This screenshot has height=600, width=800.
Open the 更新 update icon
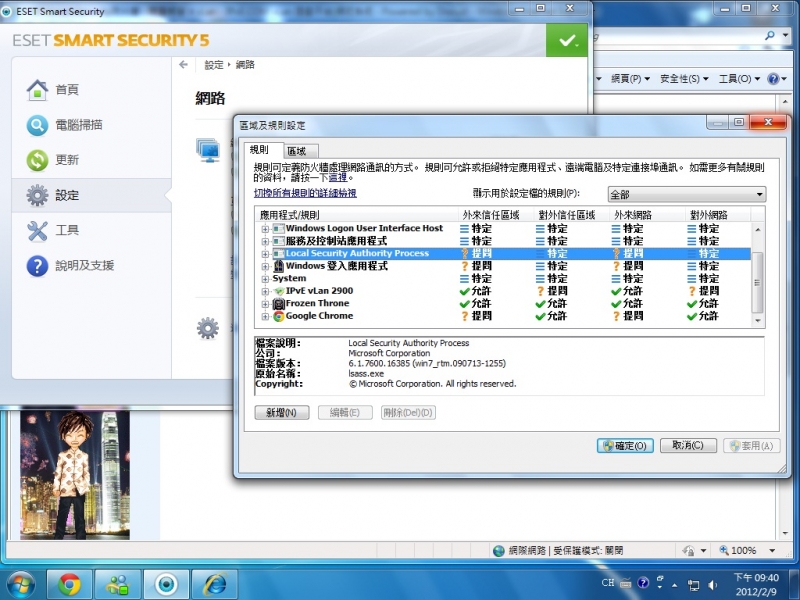click(37, 160)
